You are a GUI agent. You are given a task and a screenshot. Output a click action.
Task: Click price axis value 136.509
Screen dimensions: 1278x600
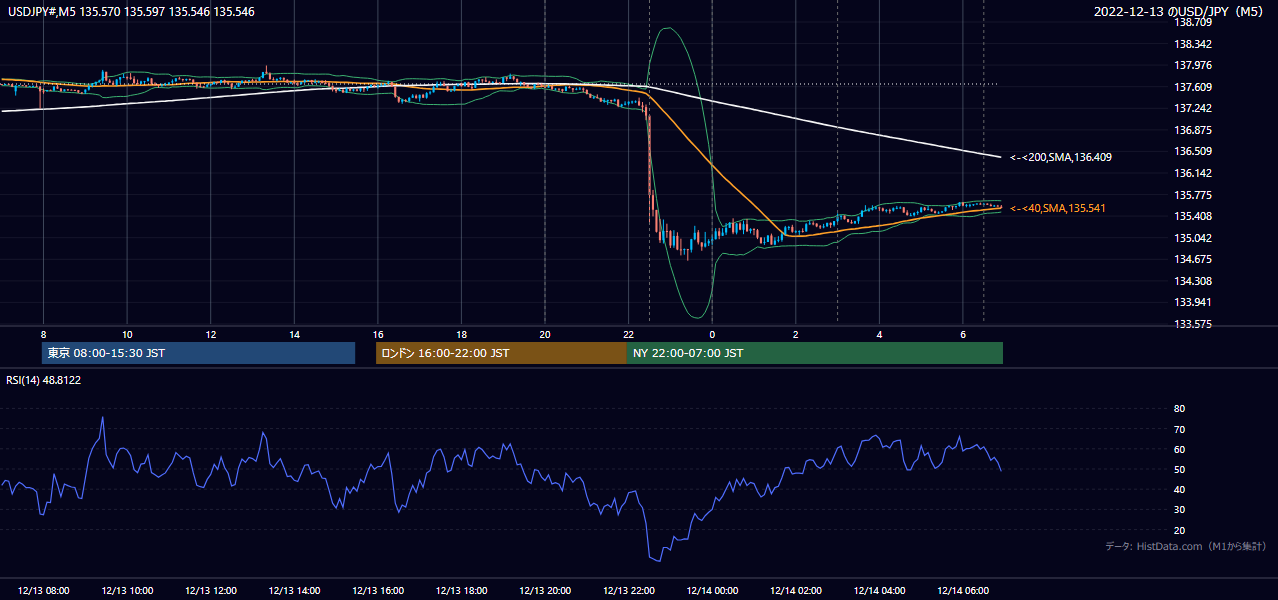tap(1192, 152)
